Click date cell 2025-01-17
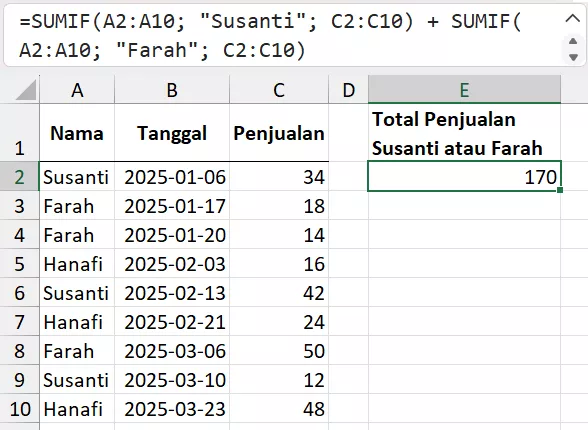The width and height of the screenshot is (588, 430). click(172, 205)
